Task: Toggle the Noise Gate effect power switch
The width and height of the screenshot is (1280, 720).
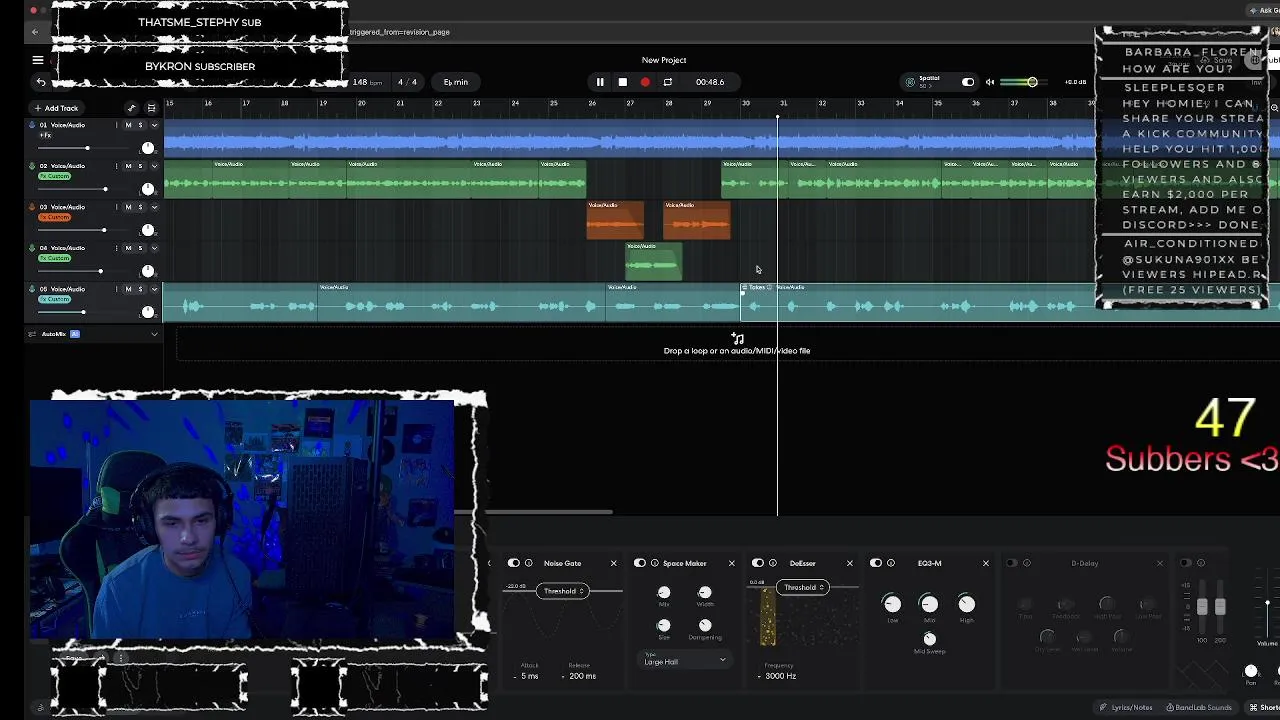Action: click(x=514, y=563)
